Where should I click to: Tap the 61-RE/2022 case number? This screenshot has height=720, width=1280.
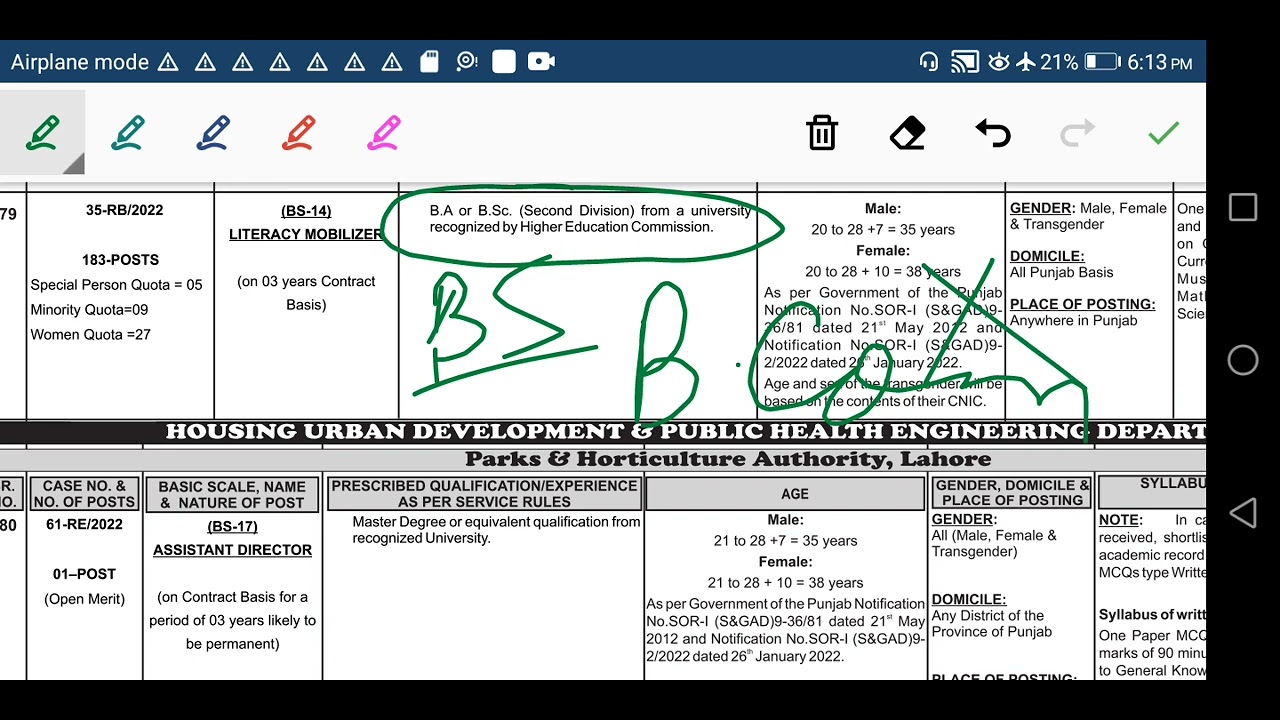point(84,524)
